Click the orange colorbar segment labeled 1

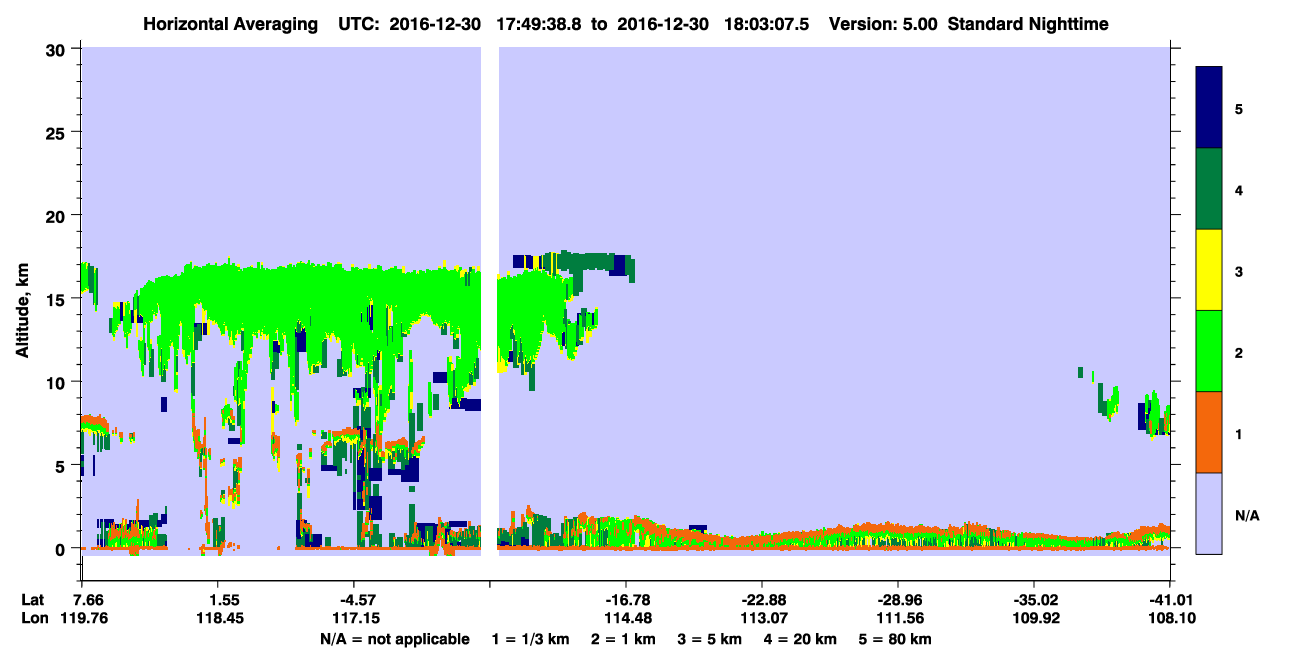tap(1209, 432)
